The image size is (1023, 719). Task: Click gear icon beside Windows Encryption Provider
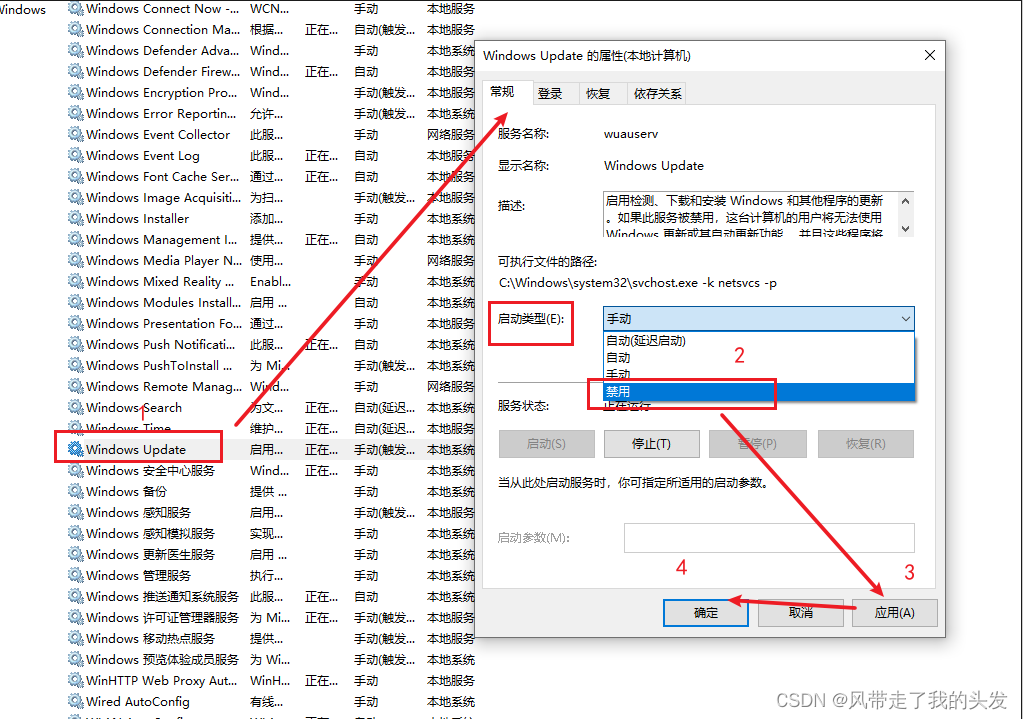tap(76, 92)
